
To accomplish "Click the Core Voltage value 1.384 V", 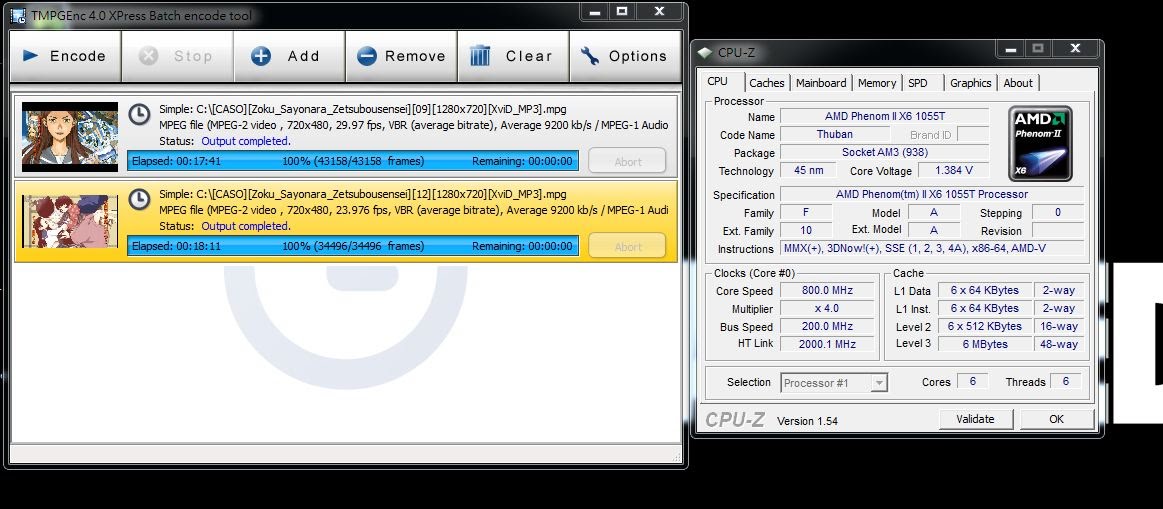I will click(x=953, y=171).
